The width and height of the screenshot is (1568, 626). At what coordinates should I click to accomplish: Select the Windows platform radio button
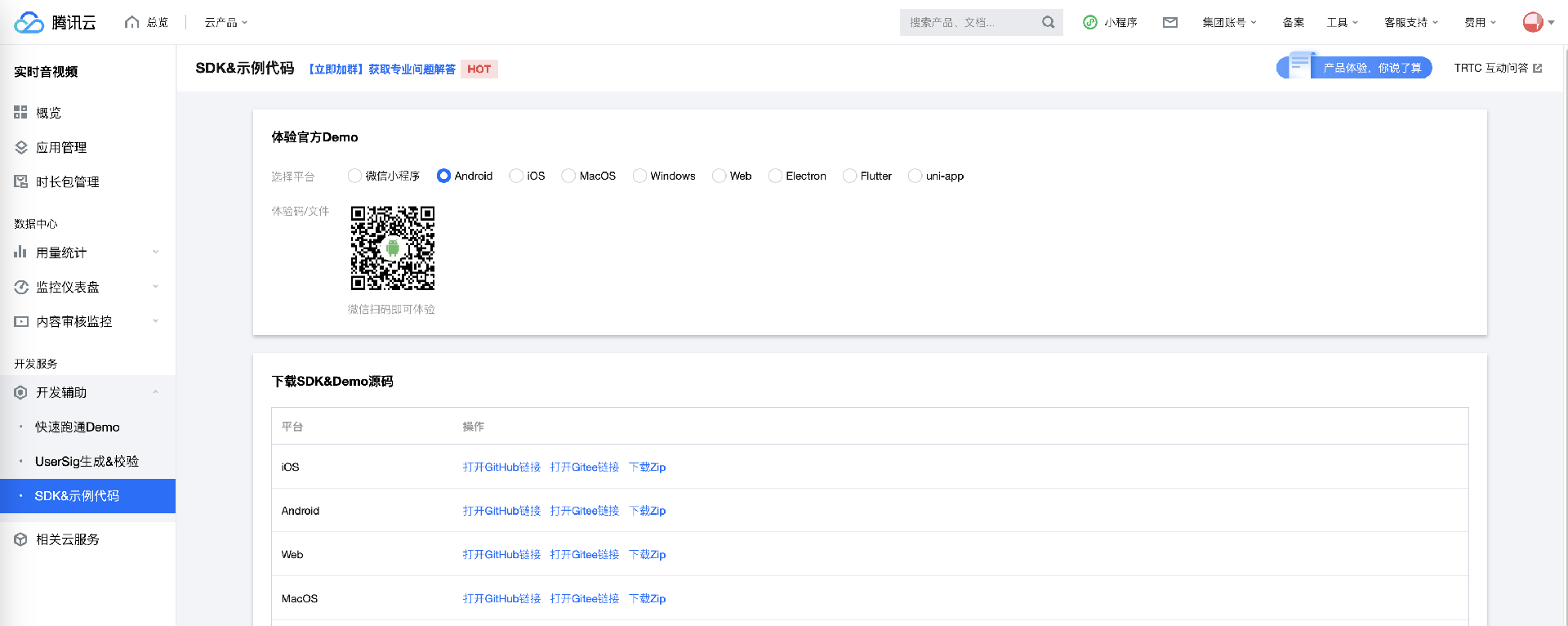(x=639, y=176)
